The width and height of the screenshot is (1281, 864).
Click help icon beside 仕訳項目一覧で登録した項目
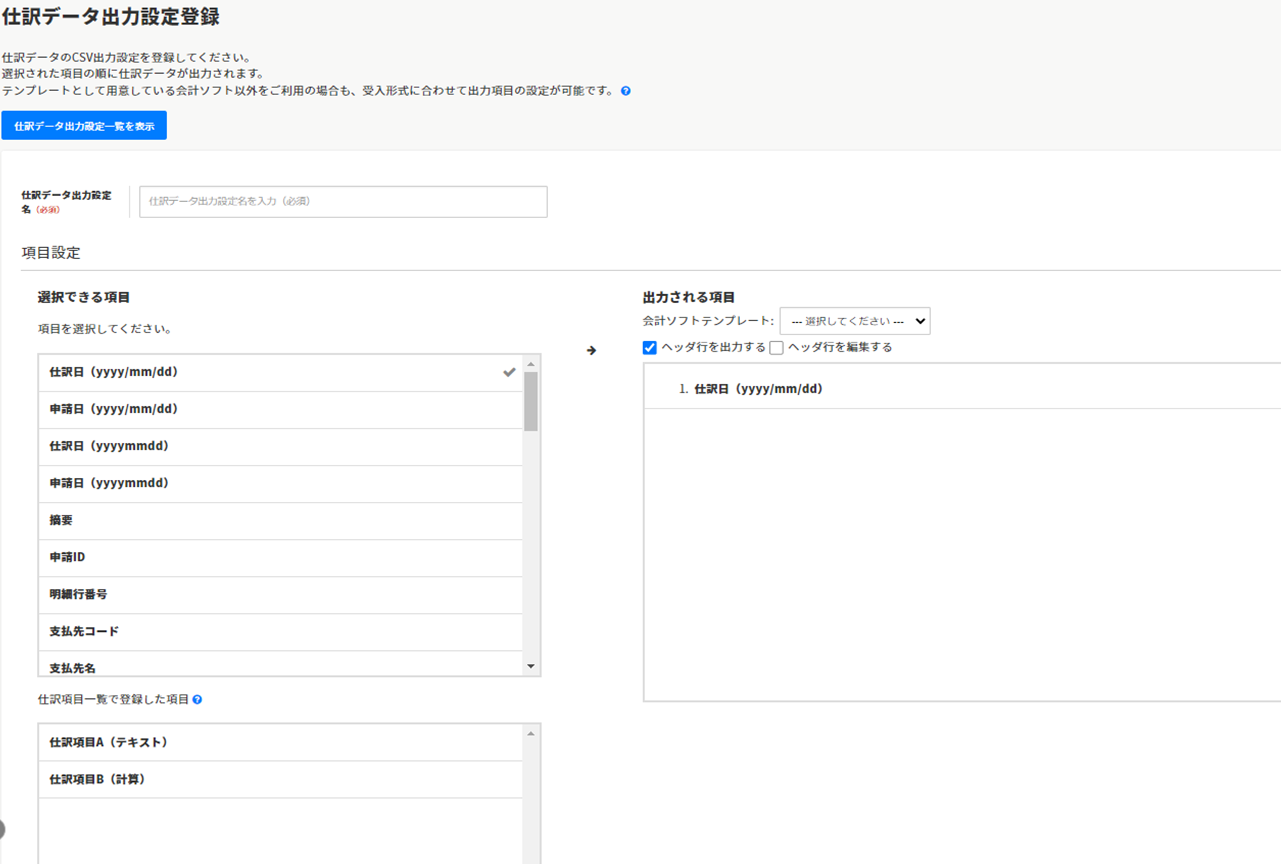197,700
